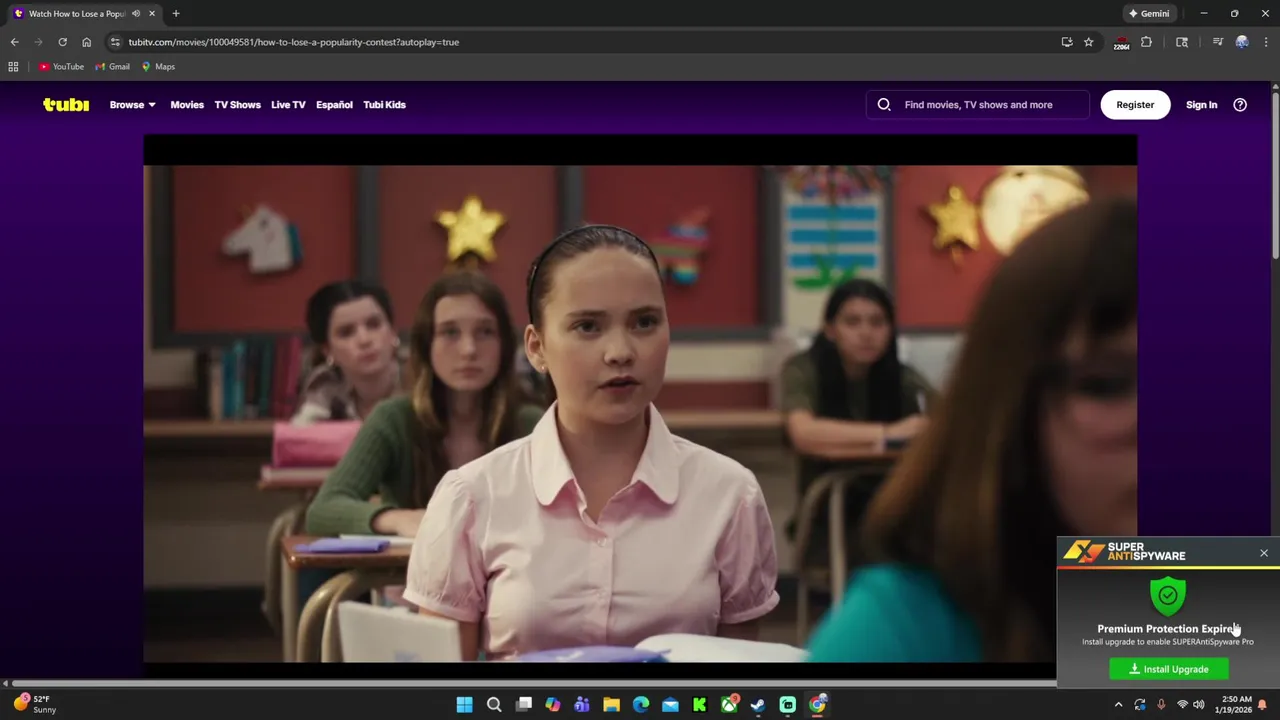The height and width of the screenshot is (720, 1280).
Task: Open Mail app on taskbar
Action: (670, 705)
